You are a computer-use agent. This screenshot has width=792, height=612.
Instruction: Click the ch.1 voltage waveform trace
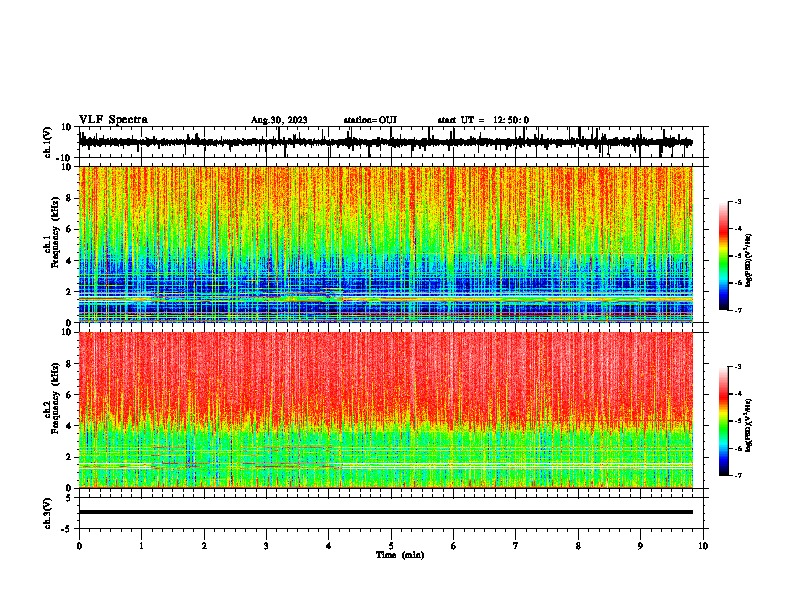tap(385, 142)
